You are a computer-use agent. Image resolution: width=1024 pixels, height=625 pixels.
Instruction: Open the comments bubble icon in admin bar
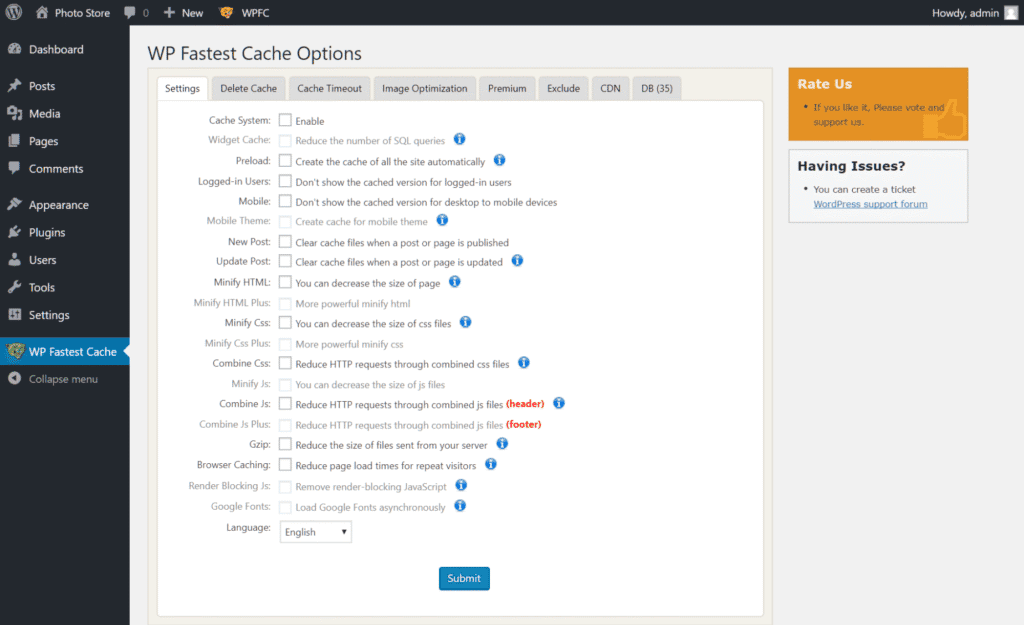(130, 13)
